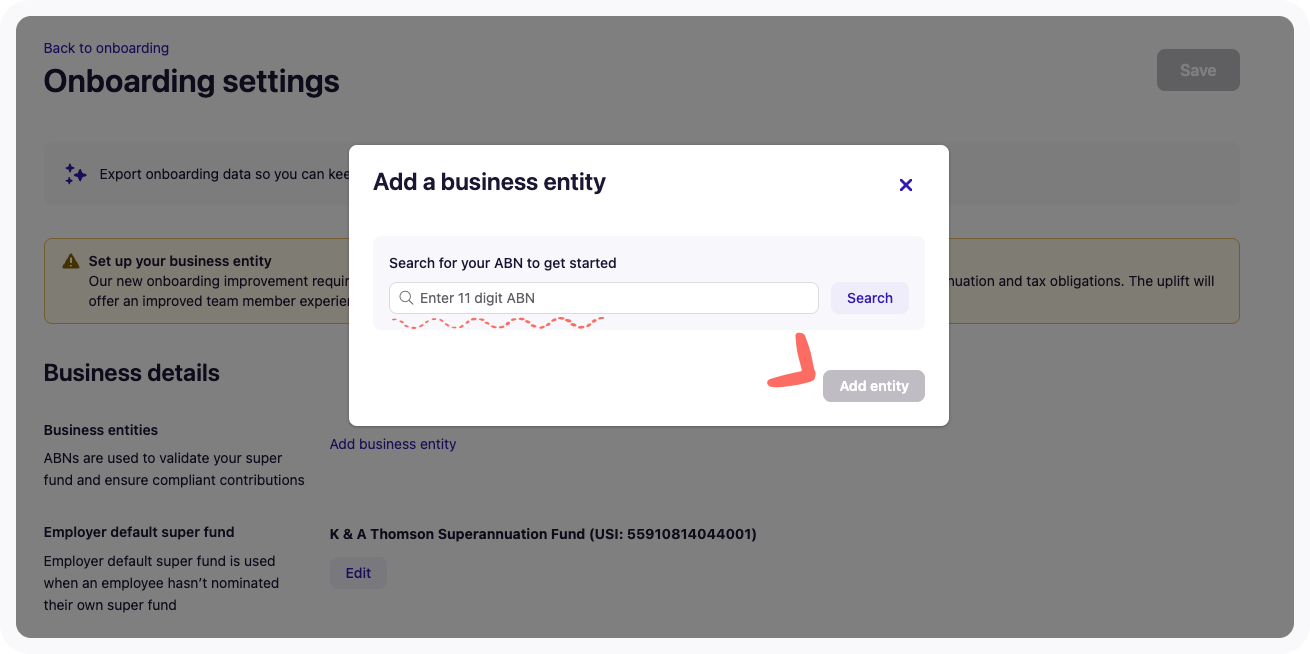
Task: Click the Employer default super fund label
Action: pos(138,532)
